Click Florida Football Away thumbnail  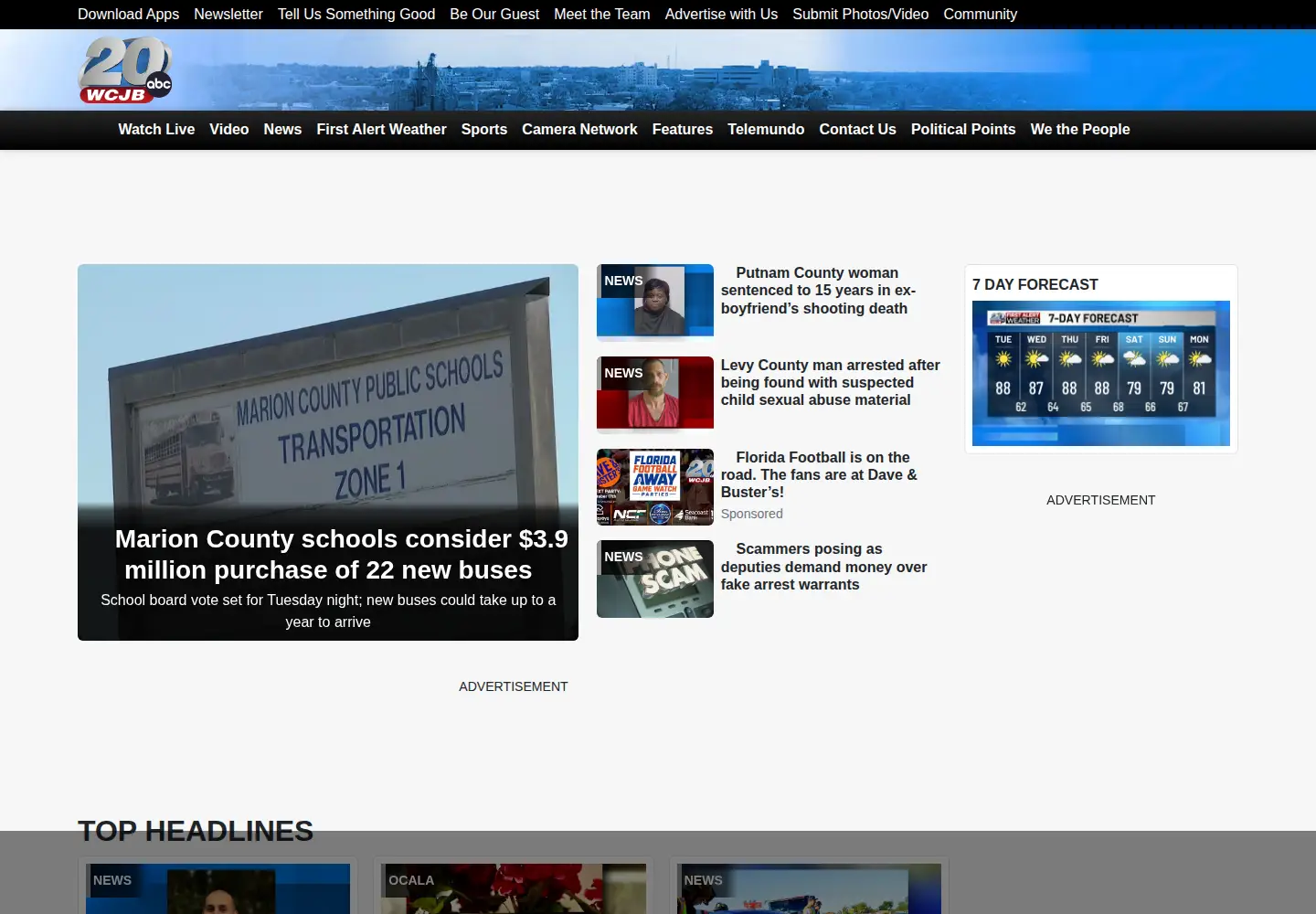coord(655,487)
